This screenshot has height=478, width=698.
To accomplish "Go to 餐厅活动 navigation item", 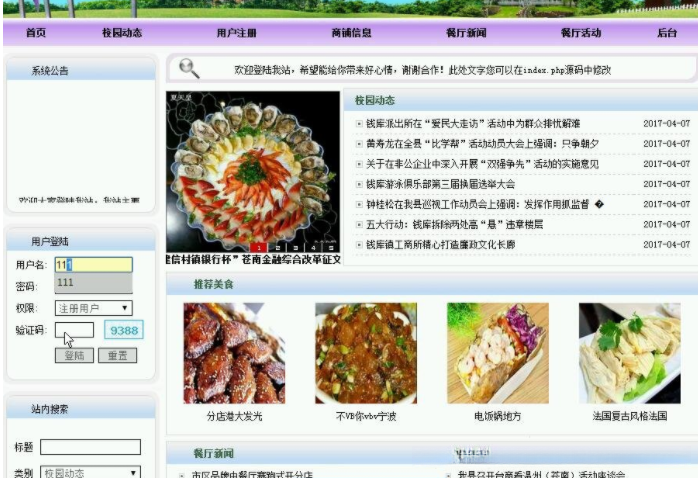I will (x=581, y=32).
